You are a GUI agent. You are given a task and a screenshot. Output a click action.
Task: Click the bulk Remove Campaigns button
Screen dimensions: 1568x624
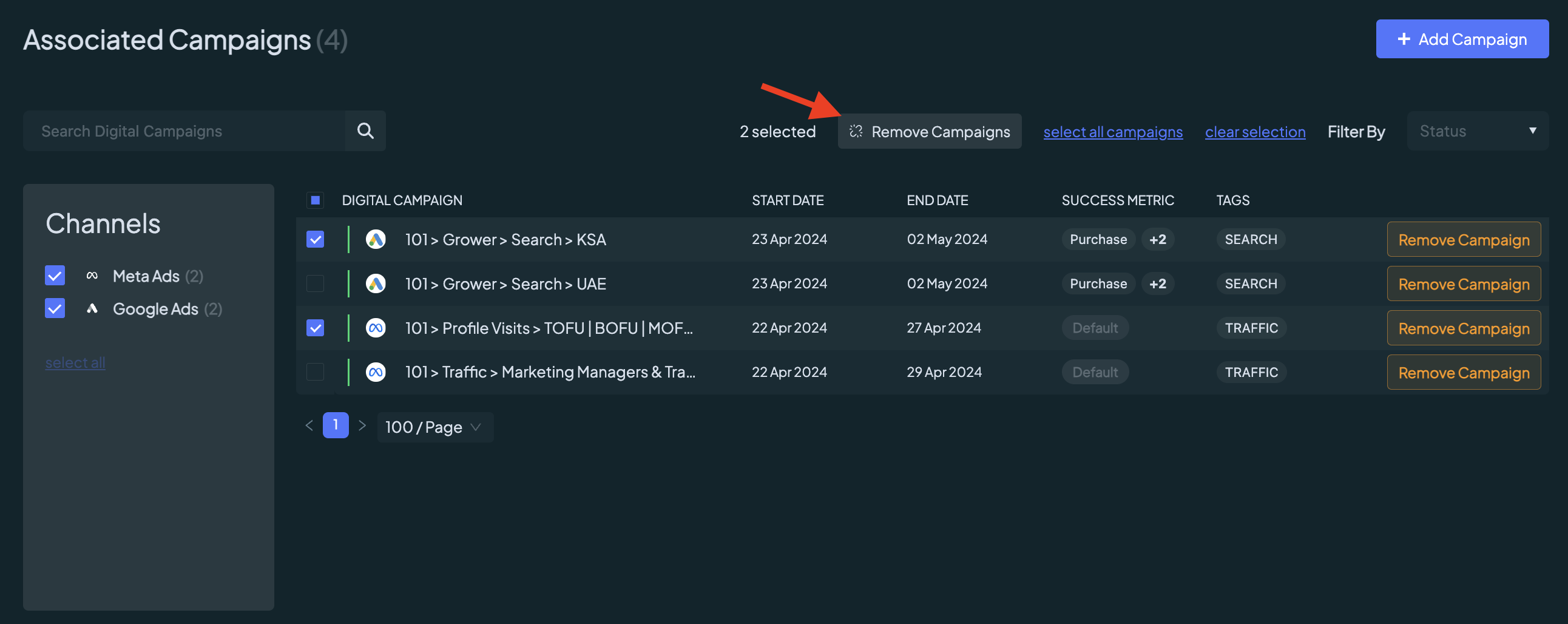[x=930, y=132]
